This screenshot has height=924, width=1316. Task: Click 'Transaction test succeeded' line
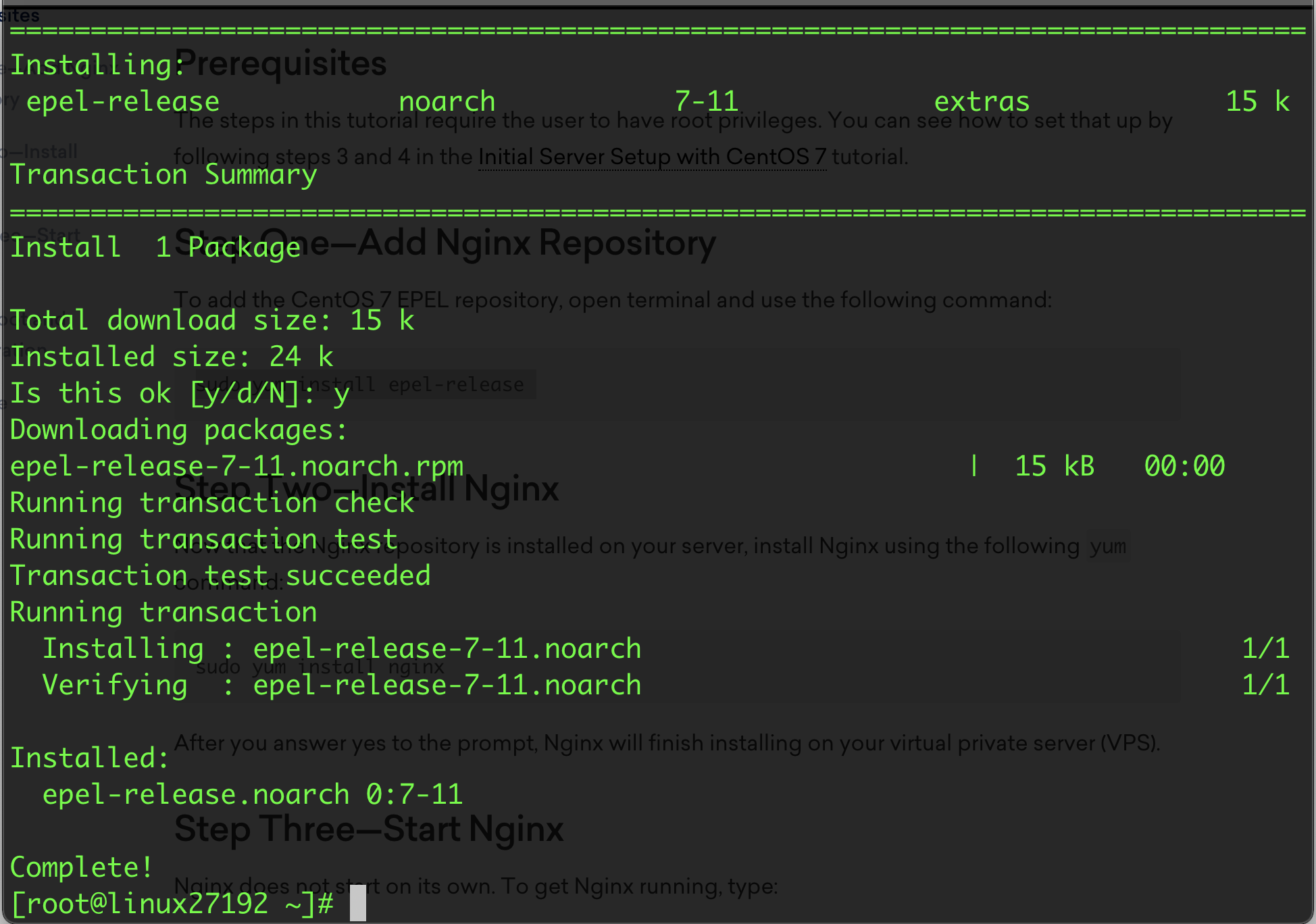(220, 576)
